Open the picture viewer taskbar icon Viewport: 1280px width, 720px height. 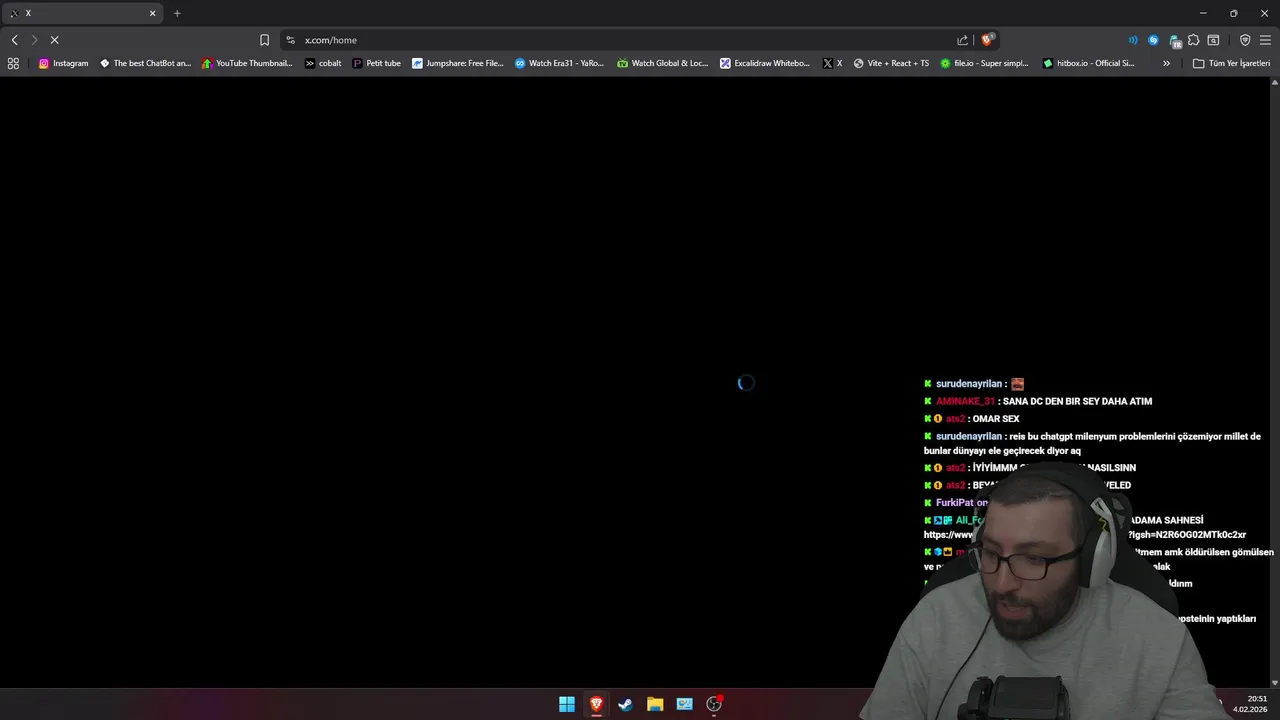tap(684, 704)
